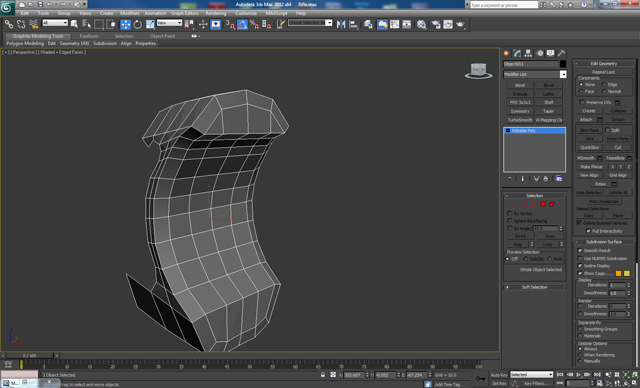This screenshot has height=388, width=640.
Task: Choose the Manually update option
Action: (x=580, y=361)
